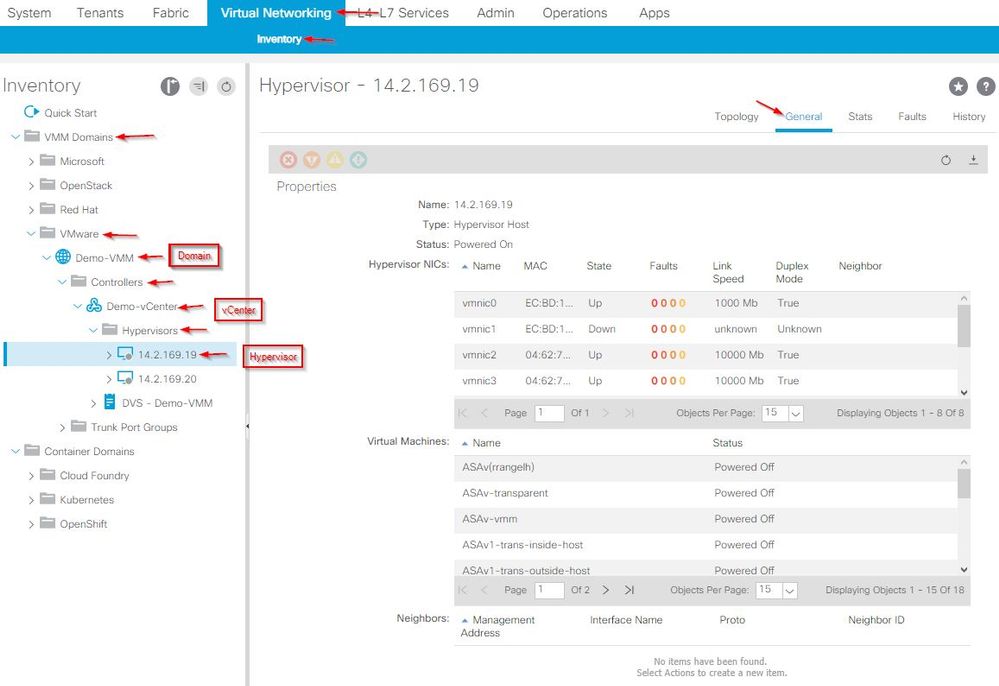
Task: Click the first Inventory toolbar icon
Action: [170, 86]
